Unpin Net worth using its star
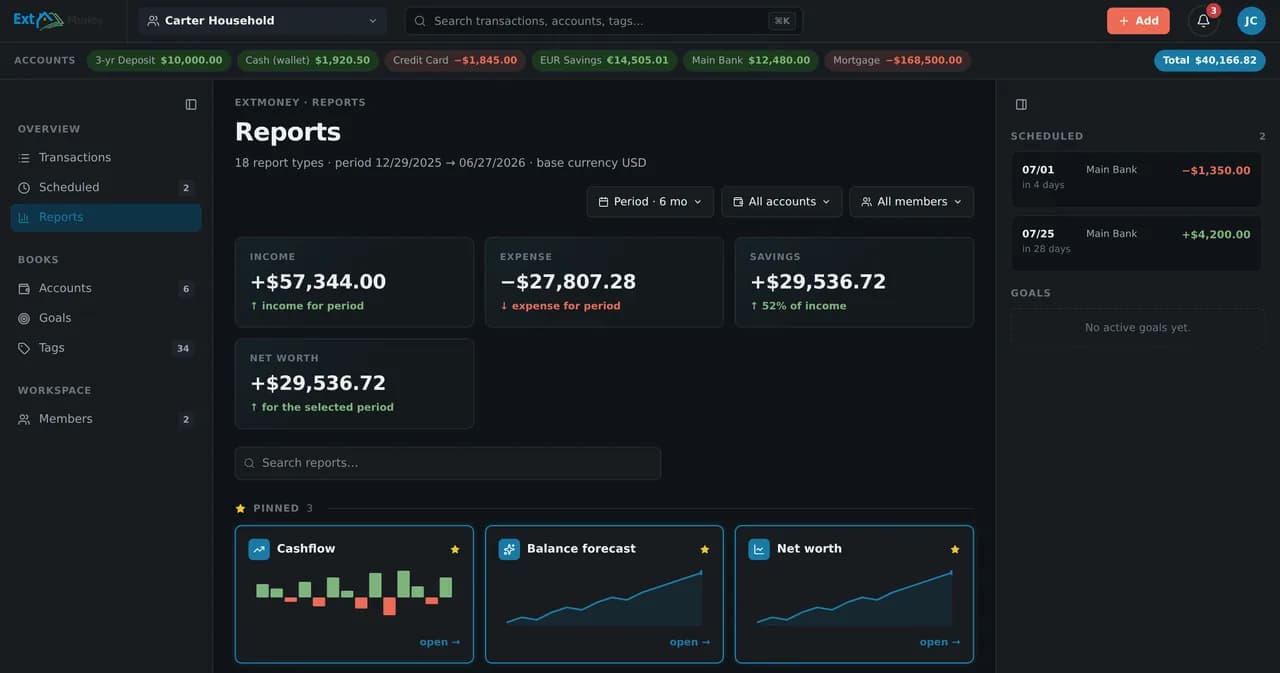1280x673 pixels. 955,549
